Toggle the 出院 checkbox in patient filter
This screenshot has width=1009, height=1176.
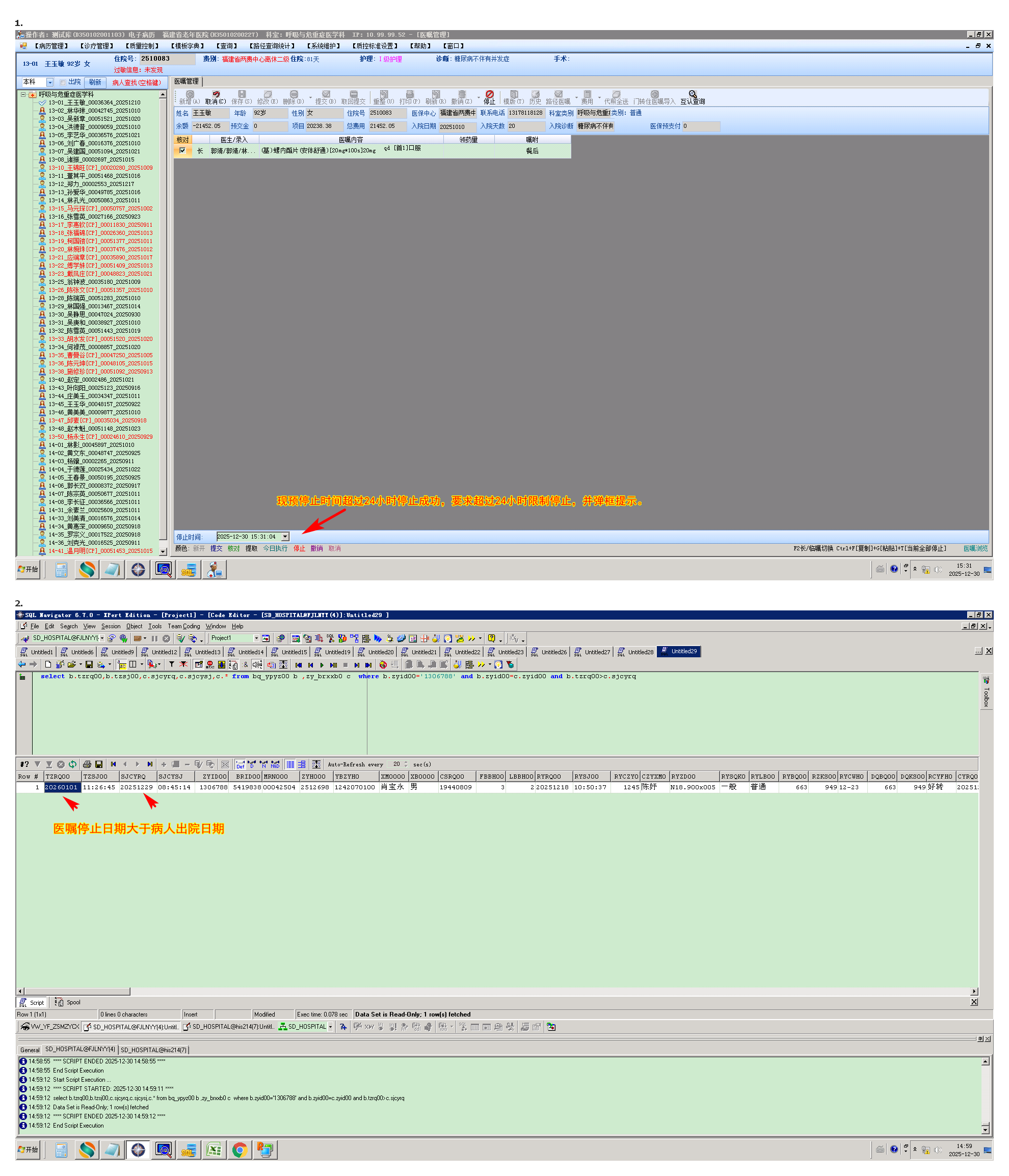click(63, 83)
